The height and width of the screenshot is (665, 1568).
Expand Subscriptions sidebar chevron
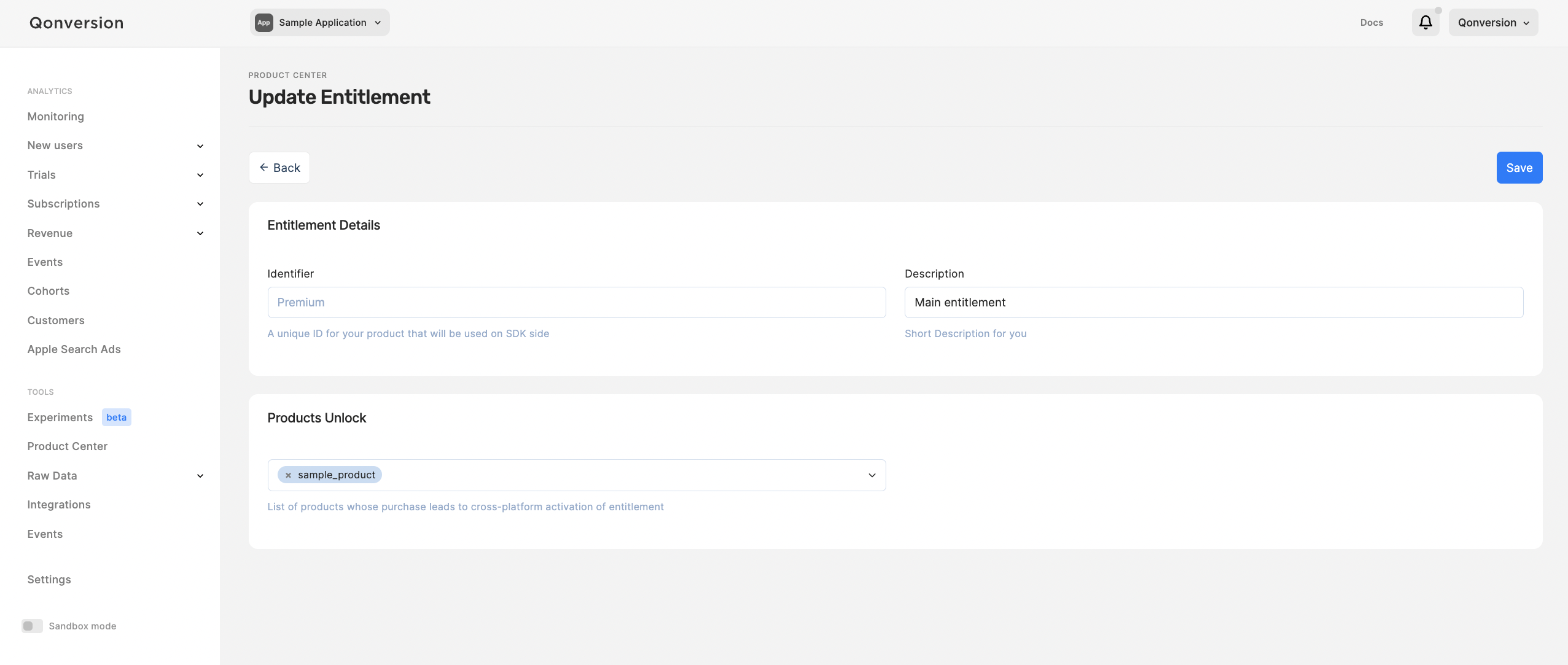pyautogui.click(x=200, y=204)
